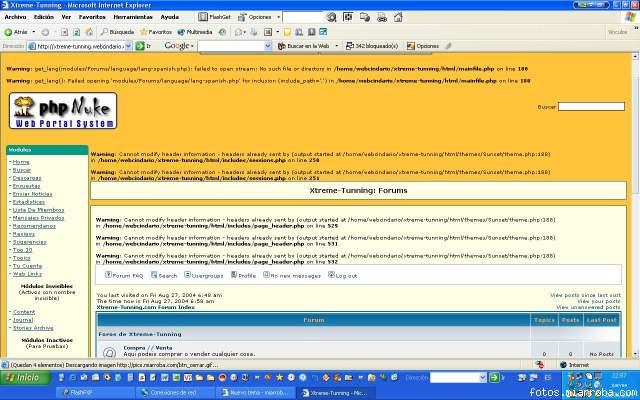Click the FlashGet toolbar button
Screen dimensions: 640x400
[214, 17]
